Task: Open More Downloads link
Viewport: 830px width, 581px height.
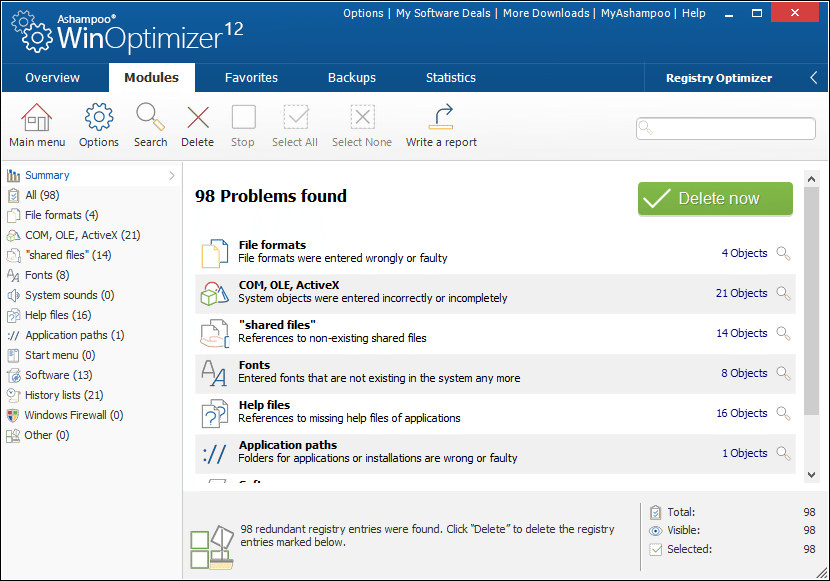Action: [x=546, y=13]
